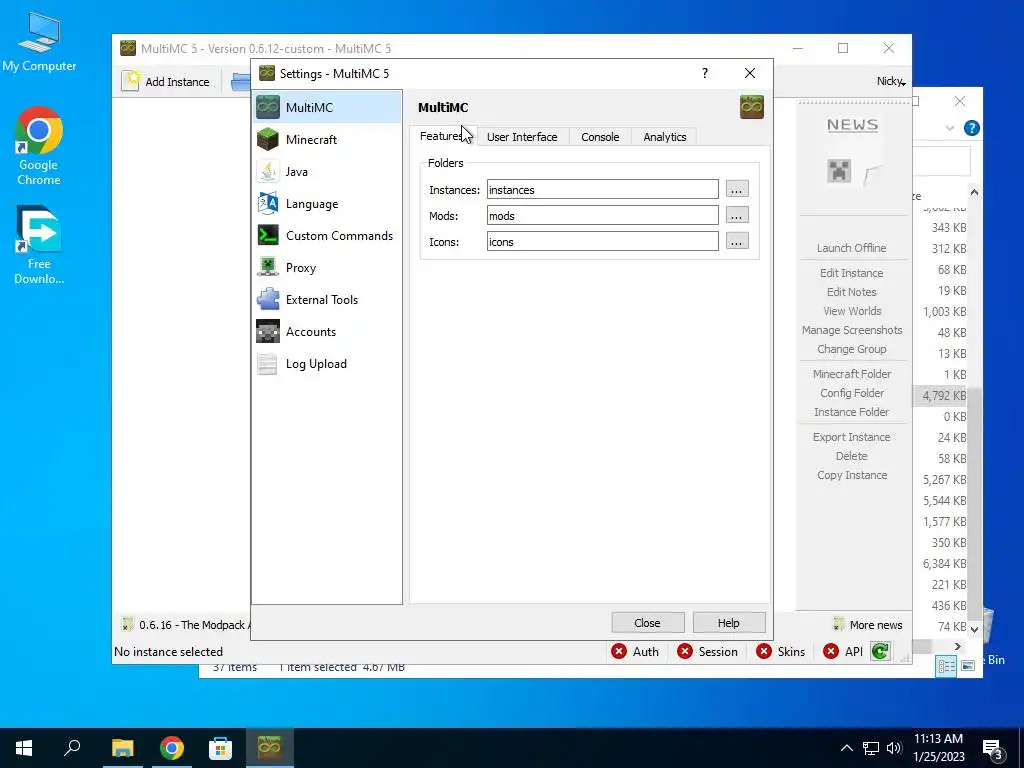Browse for Instances folder
The height and width of the screenshot is (768, 1024).
(737, 189)
